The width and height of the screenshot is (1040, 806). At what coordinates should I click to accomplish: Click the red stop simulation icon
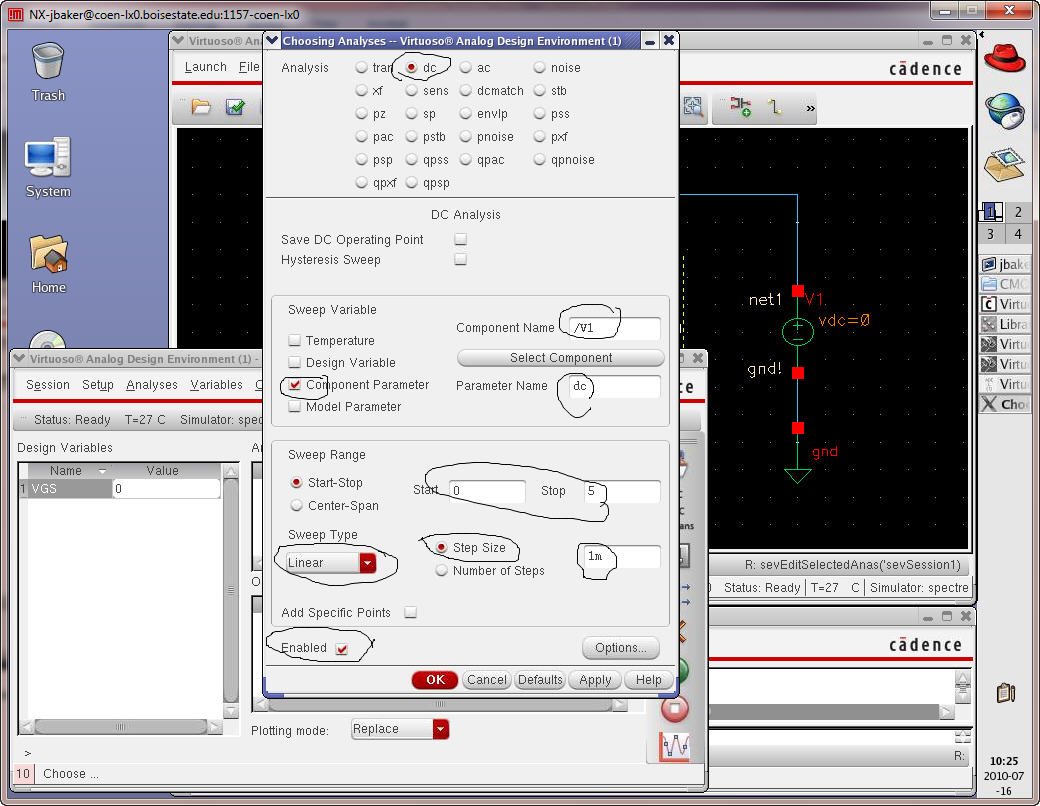click(675, 709)
